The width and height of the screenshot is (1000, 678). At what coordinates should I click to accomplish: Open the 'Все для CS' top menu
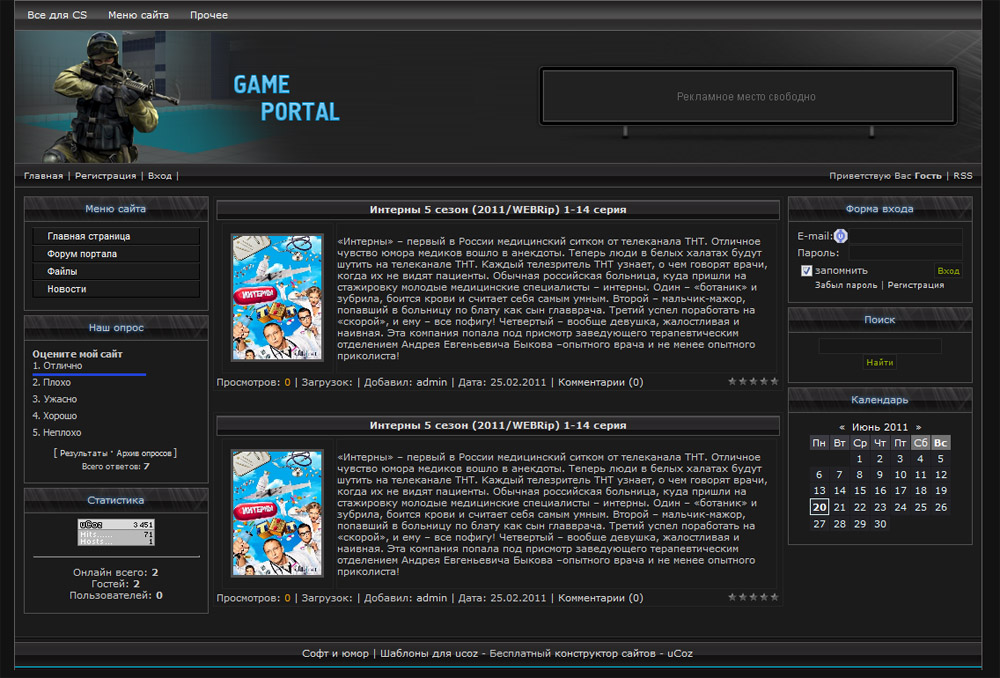pos(57,15)
